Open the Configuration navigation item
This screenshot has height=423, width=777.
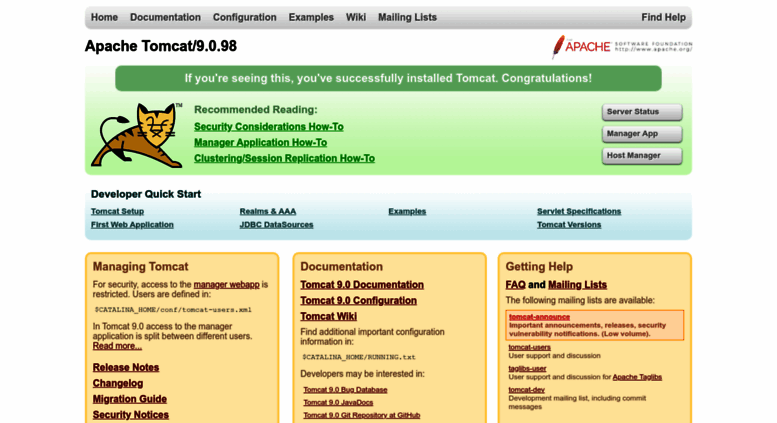[244, 17]
